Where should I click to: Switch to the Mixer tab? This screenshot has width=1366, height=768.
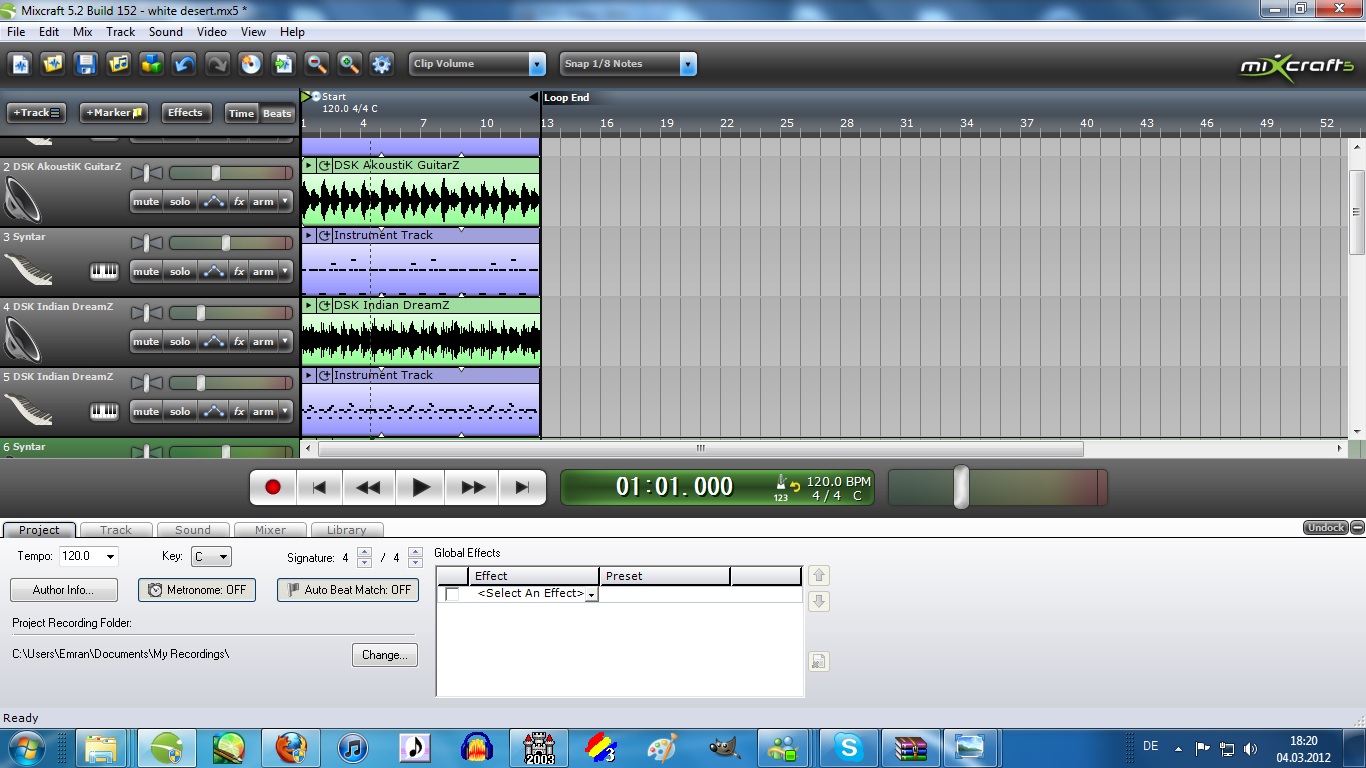click(270, 530)
